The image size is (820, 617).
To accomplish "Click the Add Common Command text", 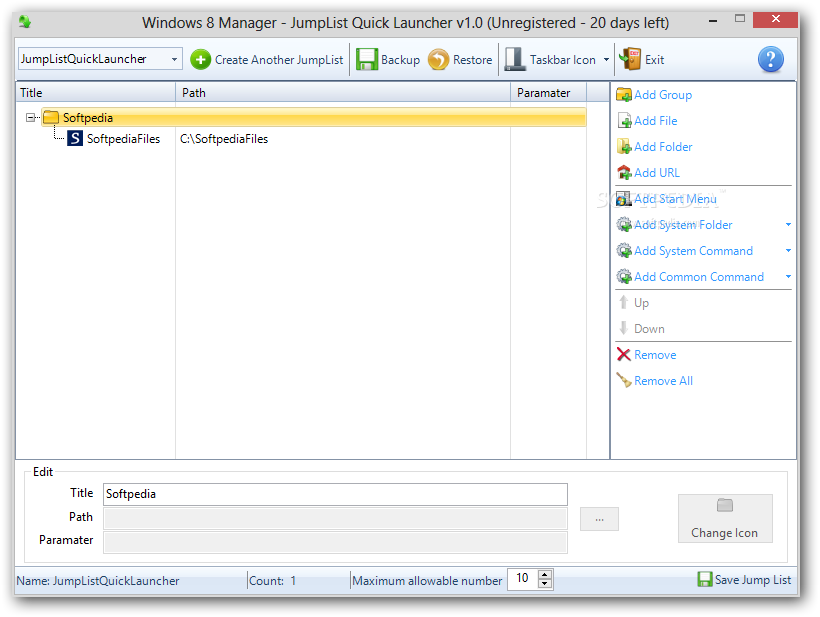I will click(699, 277).
